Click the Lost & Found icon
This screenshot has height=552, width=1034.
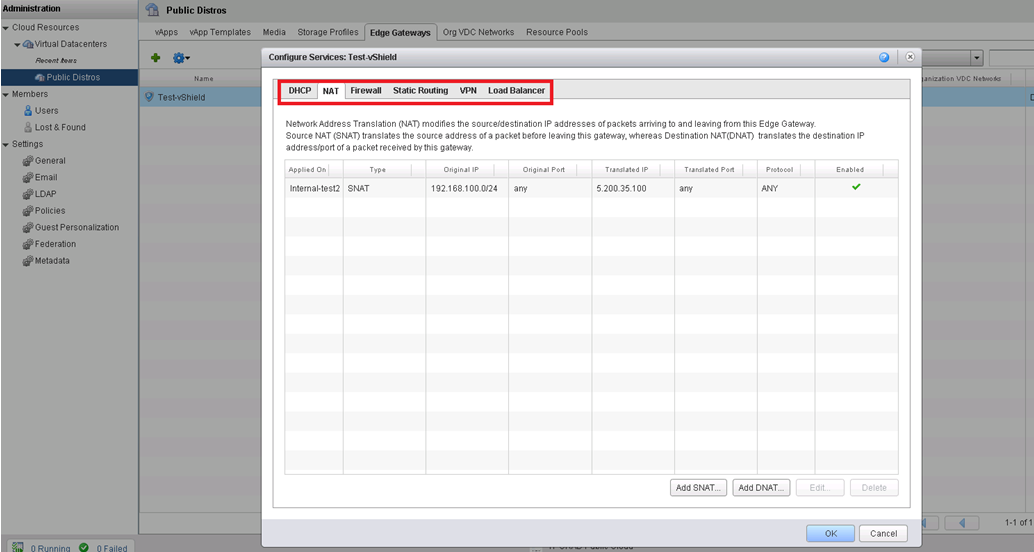pos(28,127)
